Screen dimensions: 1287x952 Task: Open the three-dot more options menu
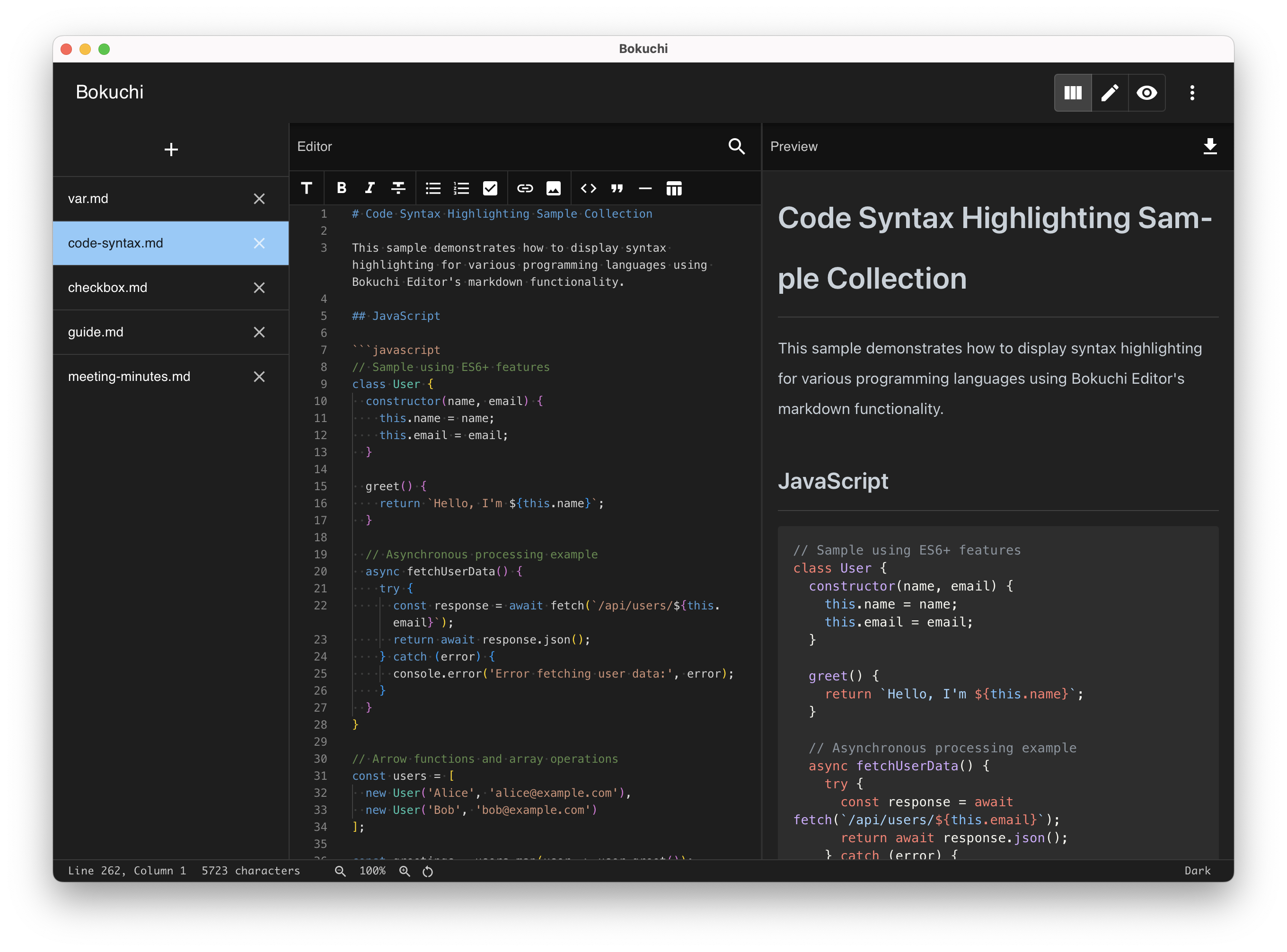1192,93
